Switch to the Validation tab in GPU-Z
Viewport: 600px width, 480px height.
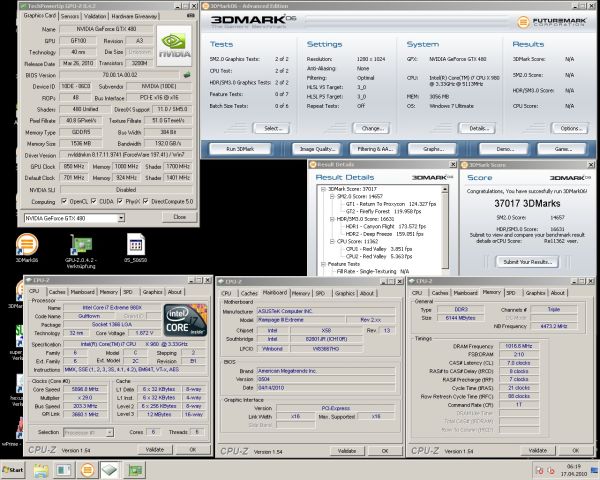point(95,16)
